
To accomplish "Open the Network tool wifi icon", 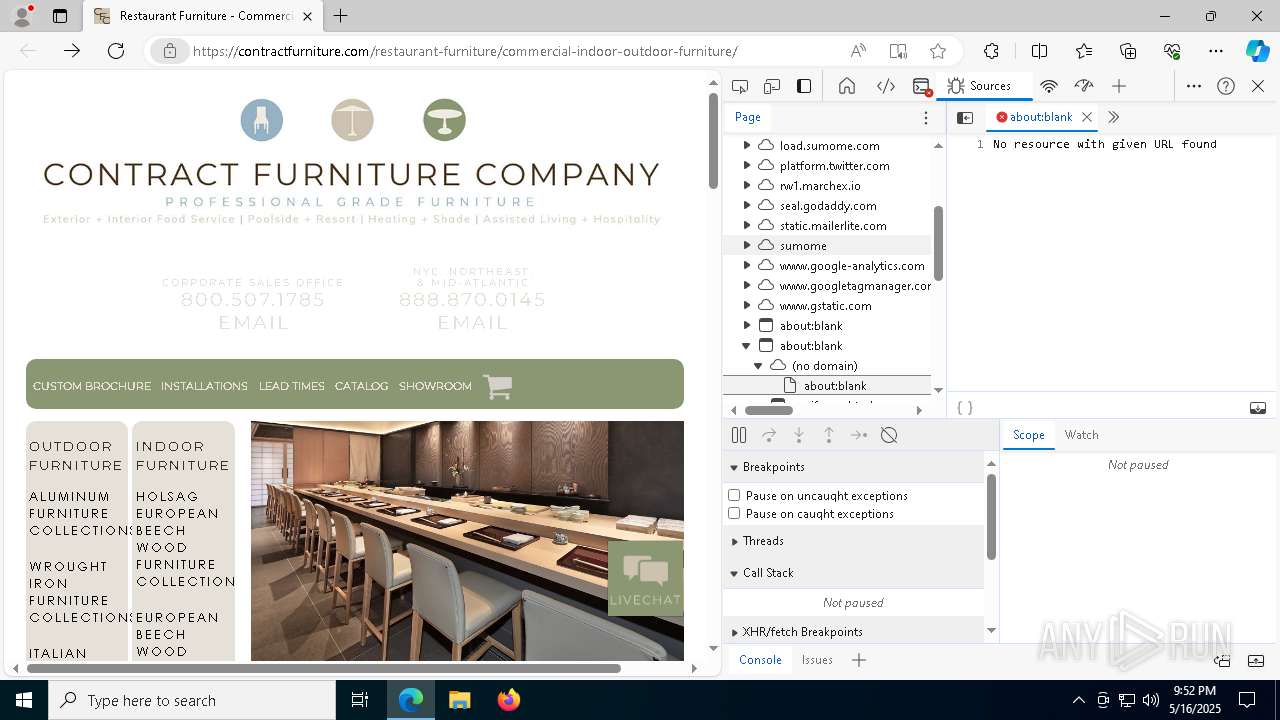I will 1049,86.
